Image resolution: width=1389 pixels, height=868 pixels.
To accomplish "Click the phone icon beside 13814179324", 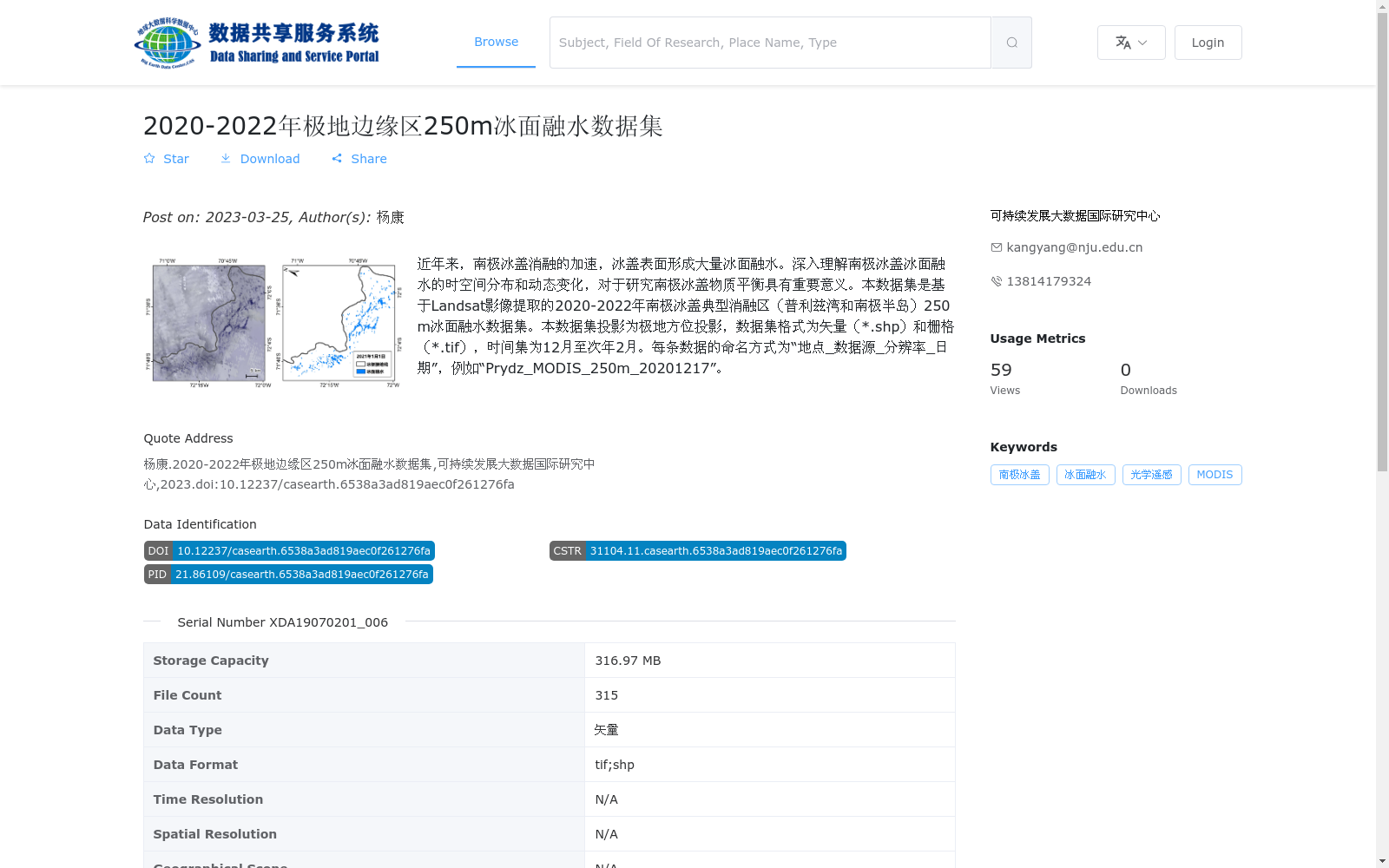I will [x=997, y=281].
